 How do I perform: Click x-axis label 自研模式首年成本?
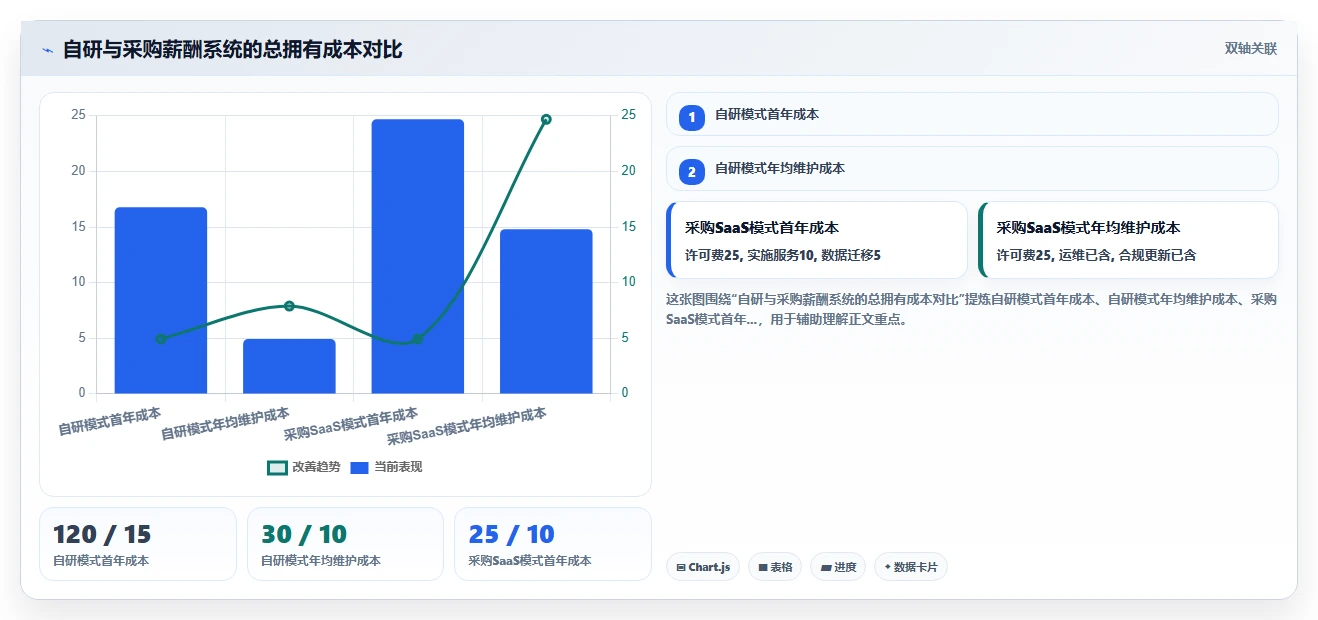110,420
